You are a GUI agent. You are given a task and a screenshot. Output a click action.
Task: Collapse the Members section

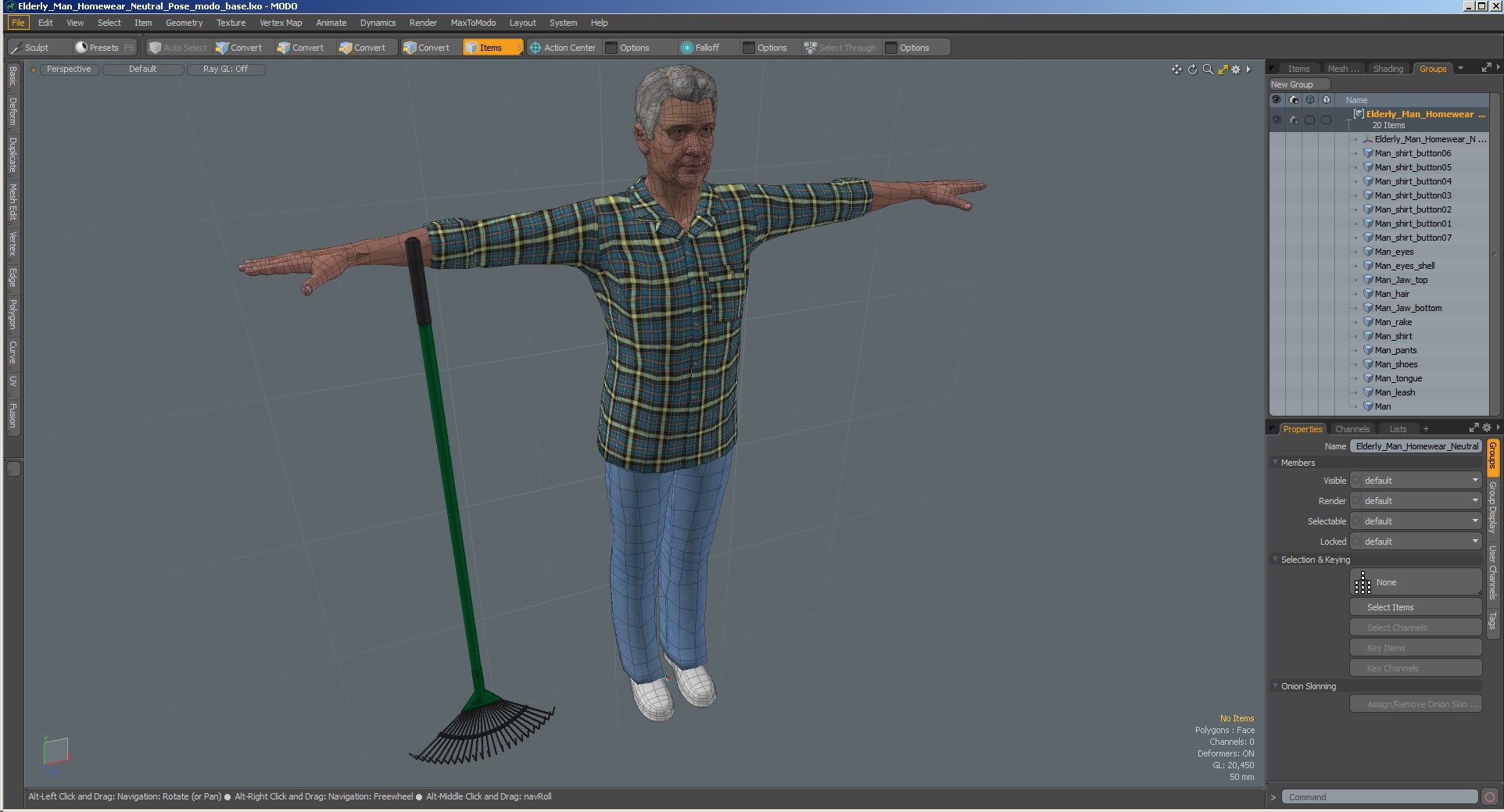[x=1275, y=463]
